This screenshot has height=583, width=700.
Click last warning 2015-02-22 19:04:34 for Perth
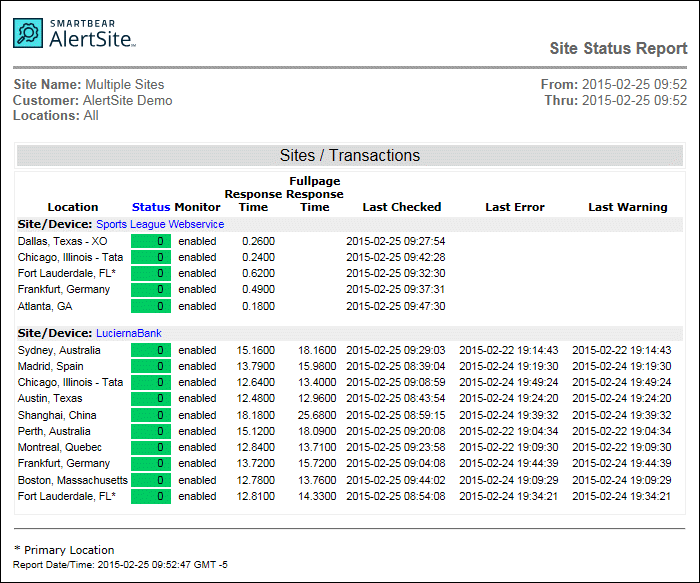(622, 431)
